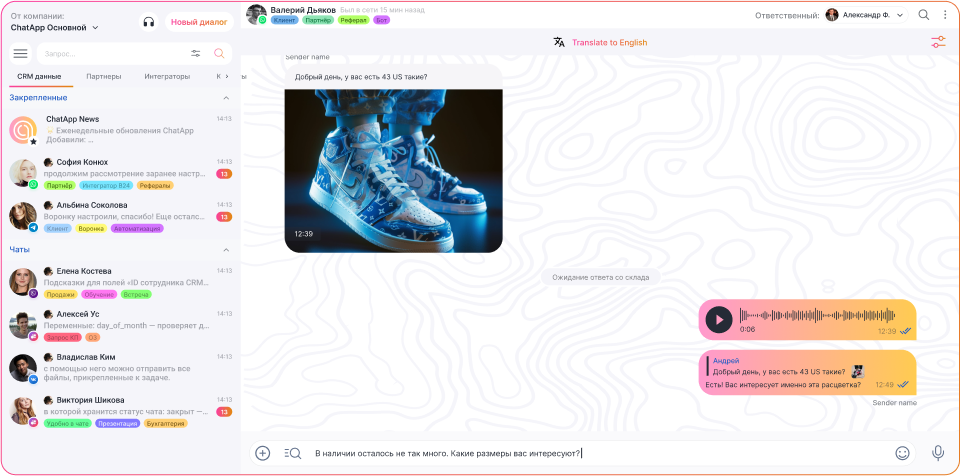Click the headphones support icon
The width and height of the screenshot is (960, 476).
pyautogui.click(x=149, y=22)
